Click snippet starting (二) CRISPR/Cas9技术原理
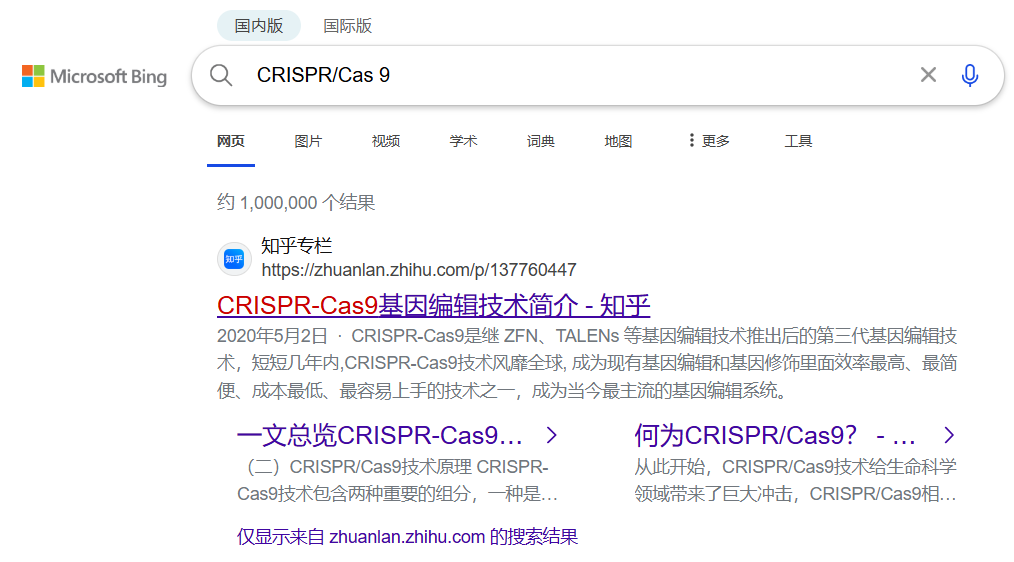Screen dimensions: 1014x562 (398, 481)
